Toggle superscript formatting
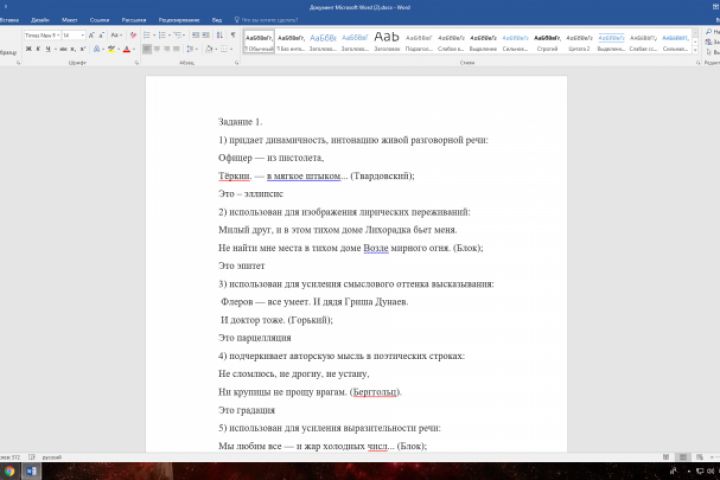 tap(83, 49)
